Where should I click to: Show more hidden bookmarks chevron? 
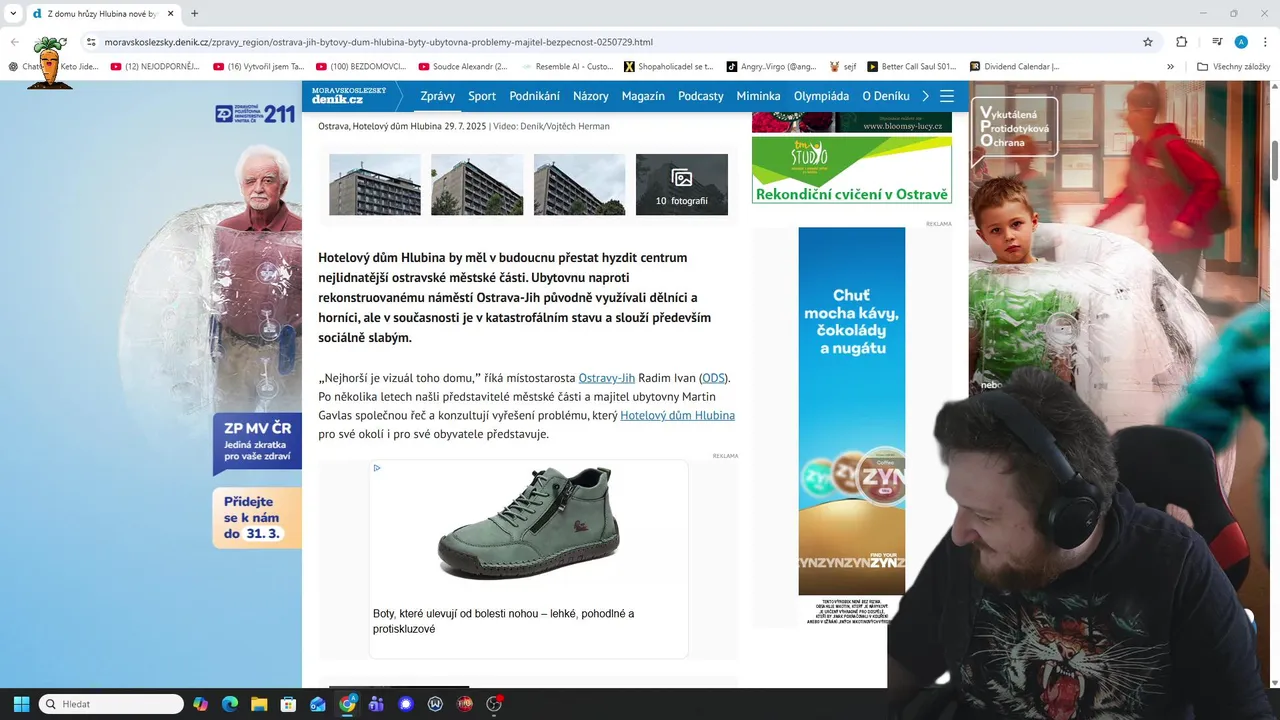(x=1170, y=67)
